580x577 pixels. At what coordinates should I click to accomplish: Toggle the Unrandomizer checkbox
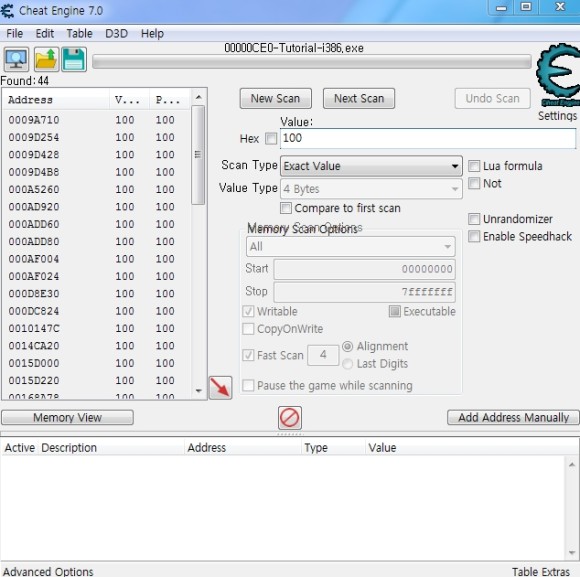(474, 219)
